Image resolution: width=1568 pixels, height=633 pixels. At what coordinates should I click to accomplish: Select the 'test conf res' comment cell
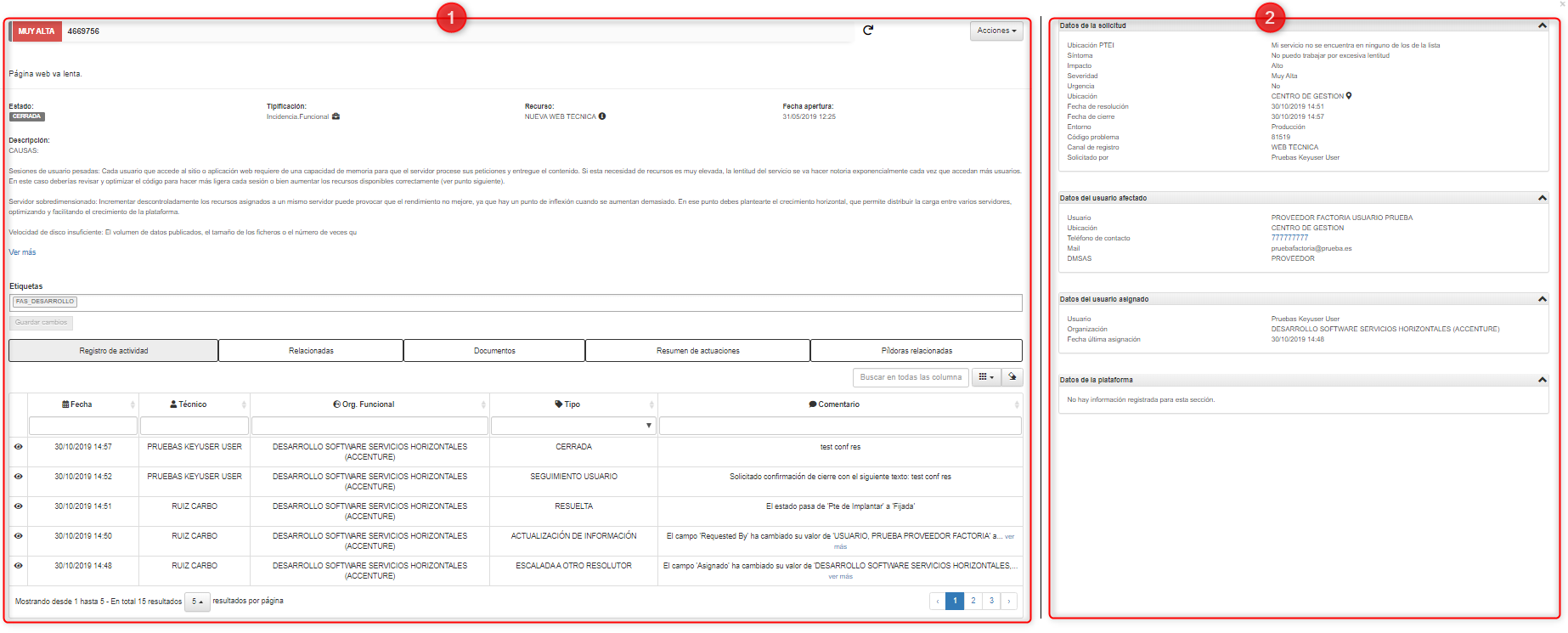(839, 452)
